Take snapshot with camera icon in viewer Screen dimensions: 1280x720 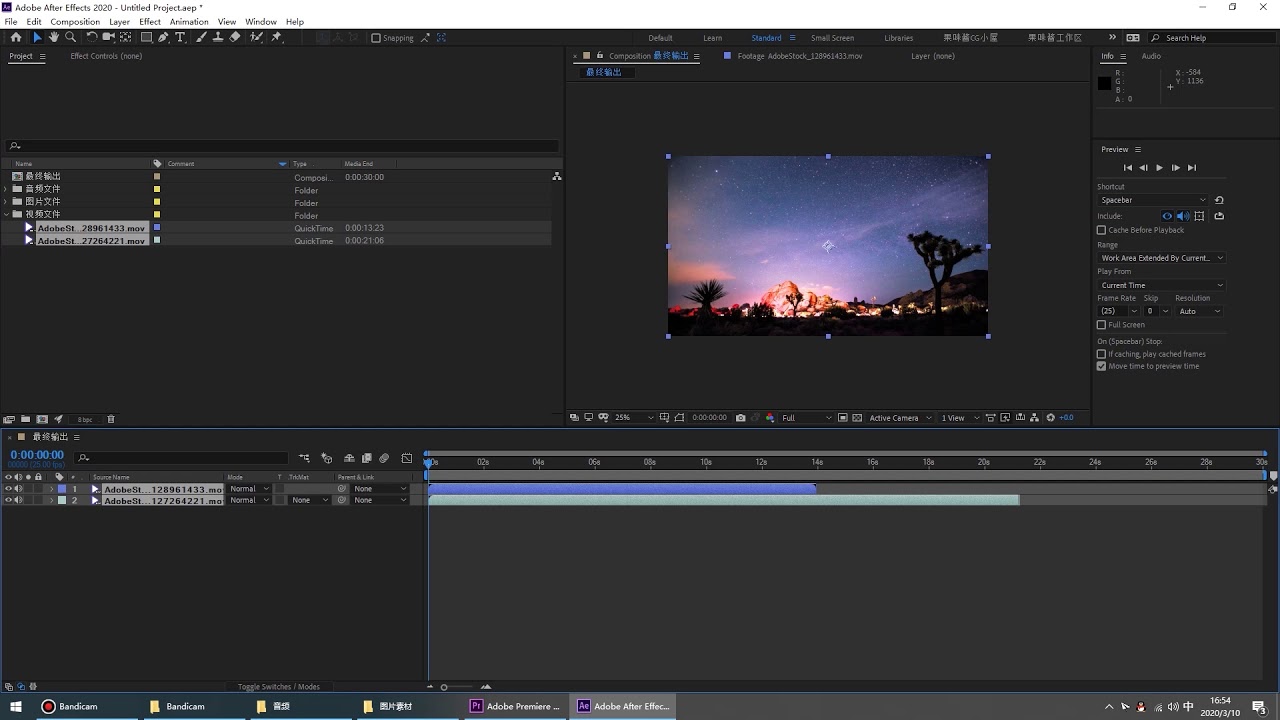click(740, 418)
